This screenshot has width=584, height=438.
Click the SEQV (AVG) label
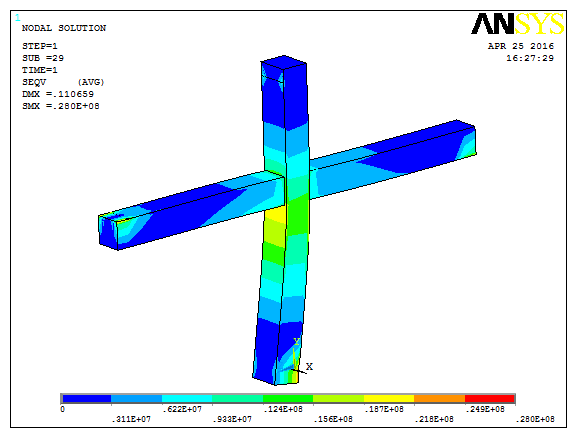[63, 82]
